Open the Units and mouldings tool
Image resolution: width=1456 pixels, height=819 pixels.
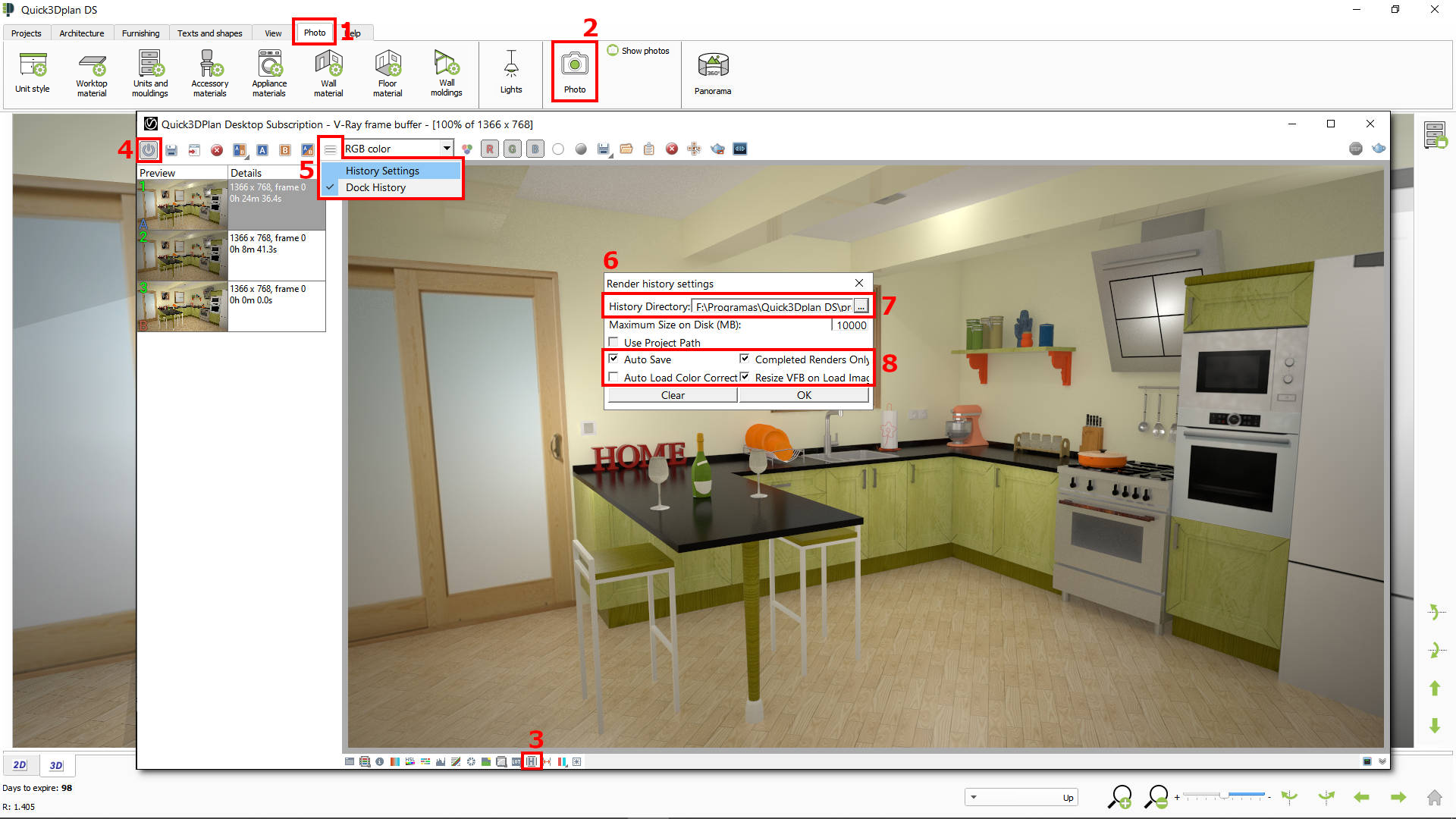tap(149, 71)
